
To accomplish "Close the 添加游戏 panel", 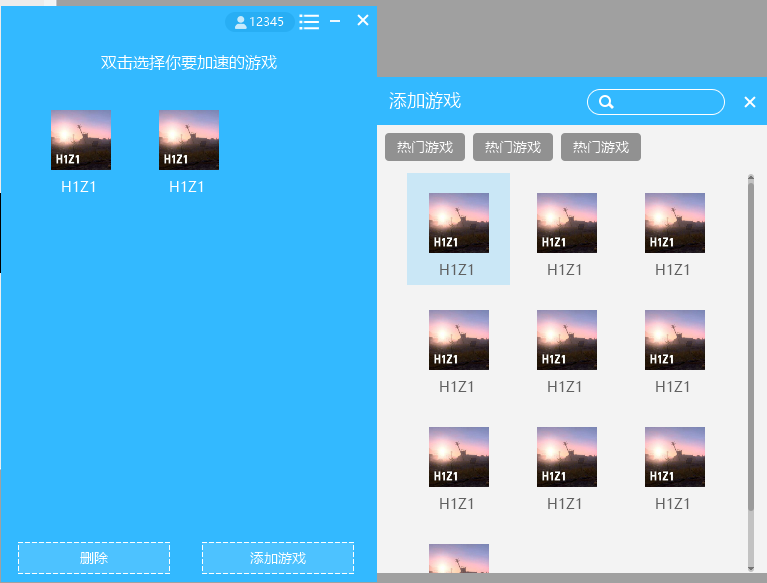I will (750, 102).
